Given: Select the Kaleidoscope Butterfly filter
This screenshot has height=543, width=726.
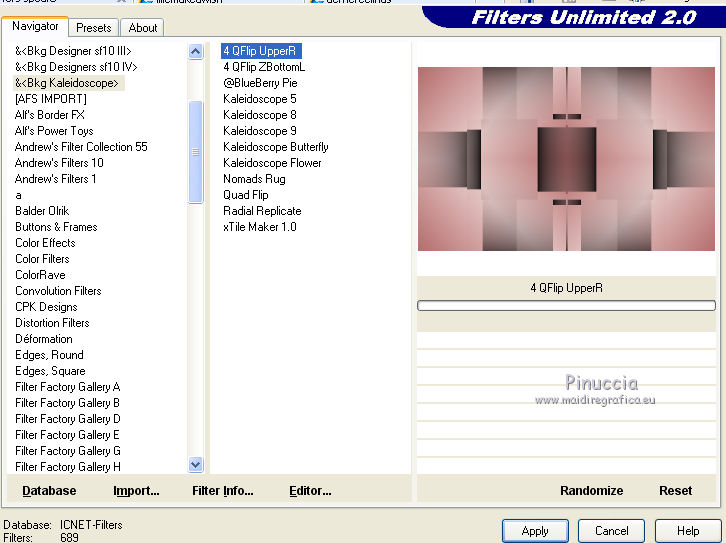Looking at the screenshot, I should point(276,147).
